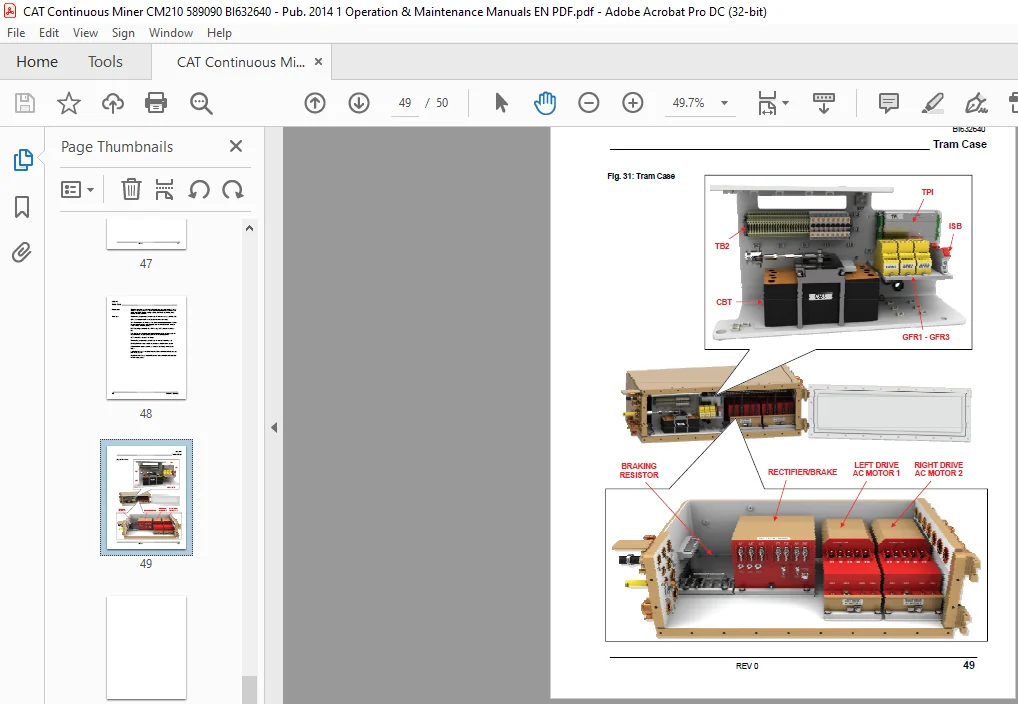Expand the zoom level dropdown
This screenshot has height=704, width=1018.
pyautogui.click(x=725, y=103)
